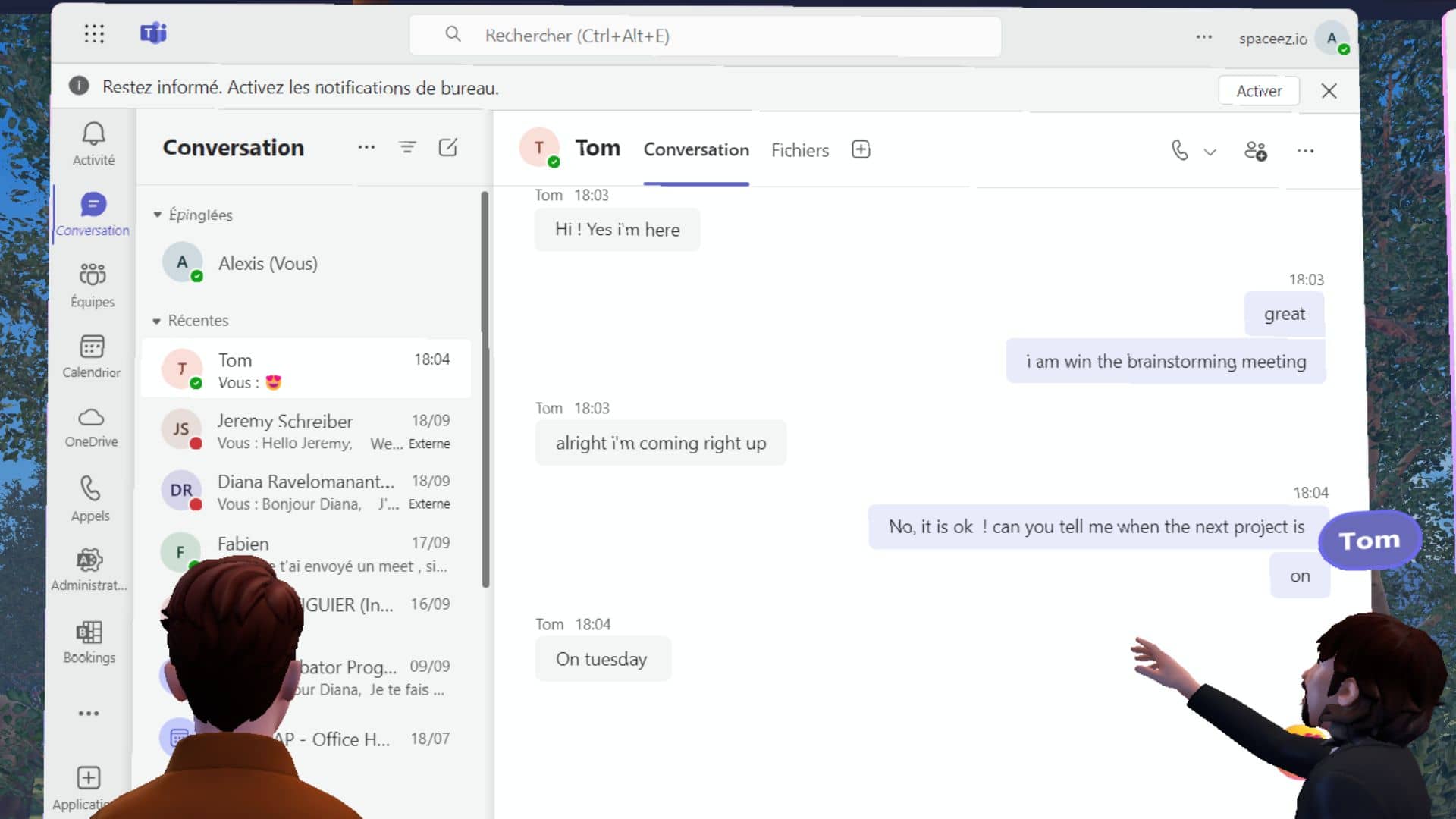
Task: Collapse the Récentes section
Action: point(156,322)
